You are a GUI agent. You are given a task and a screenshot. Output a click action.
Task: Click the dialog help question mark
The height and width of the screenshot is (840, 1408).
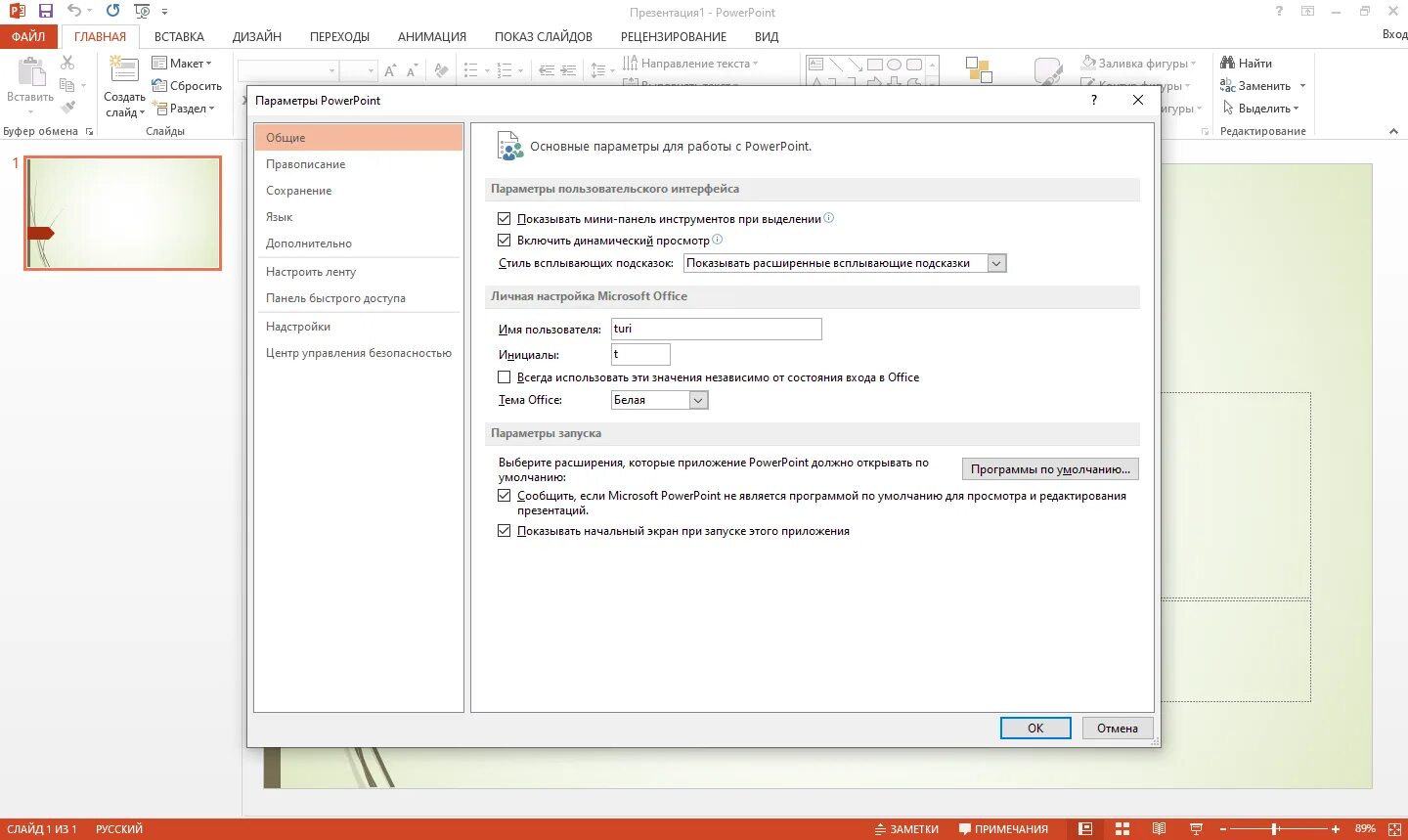pos(1094,100)
